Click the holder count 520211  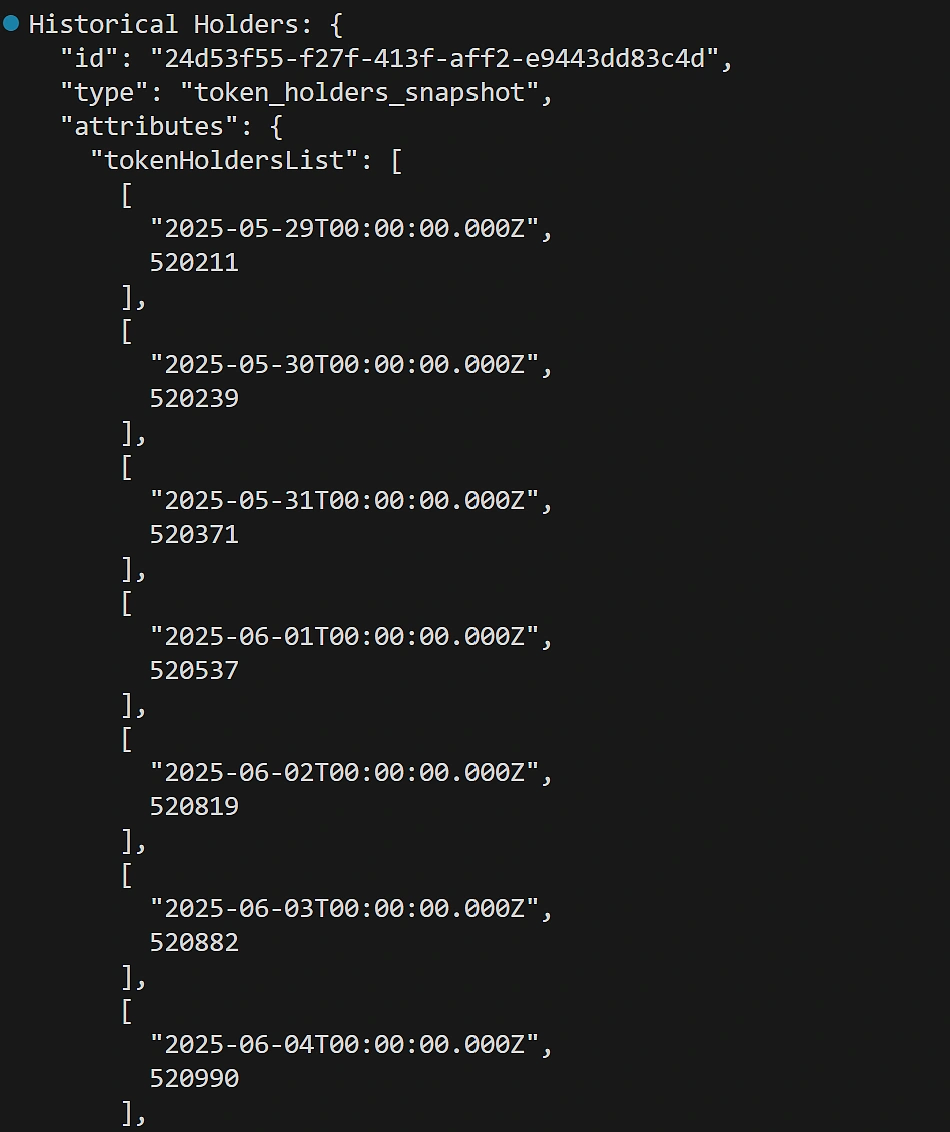pos(194,262)
